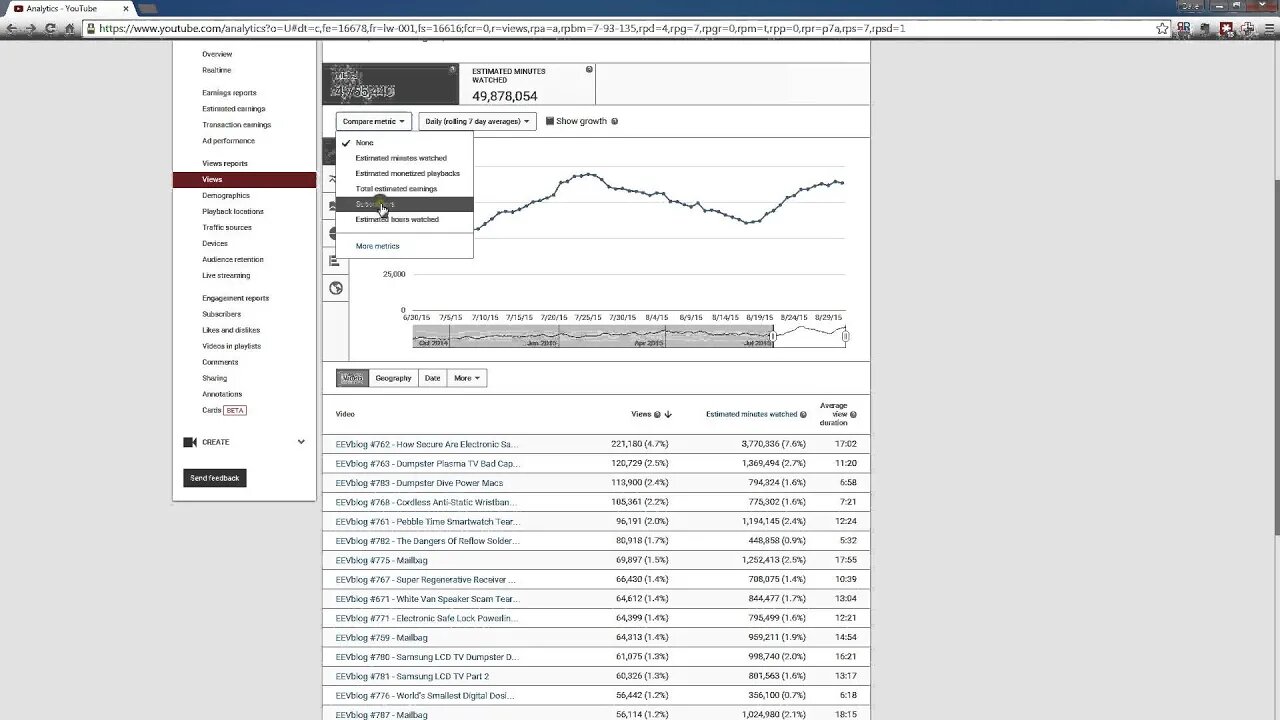Open EEVblog #775 Mailbag video link
The height and width of the screenshot is (720, 1280).
381,560
